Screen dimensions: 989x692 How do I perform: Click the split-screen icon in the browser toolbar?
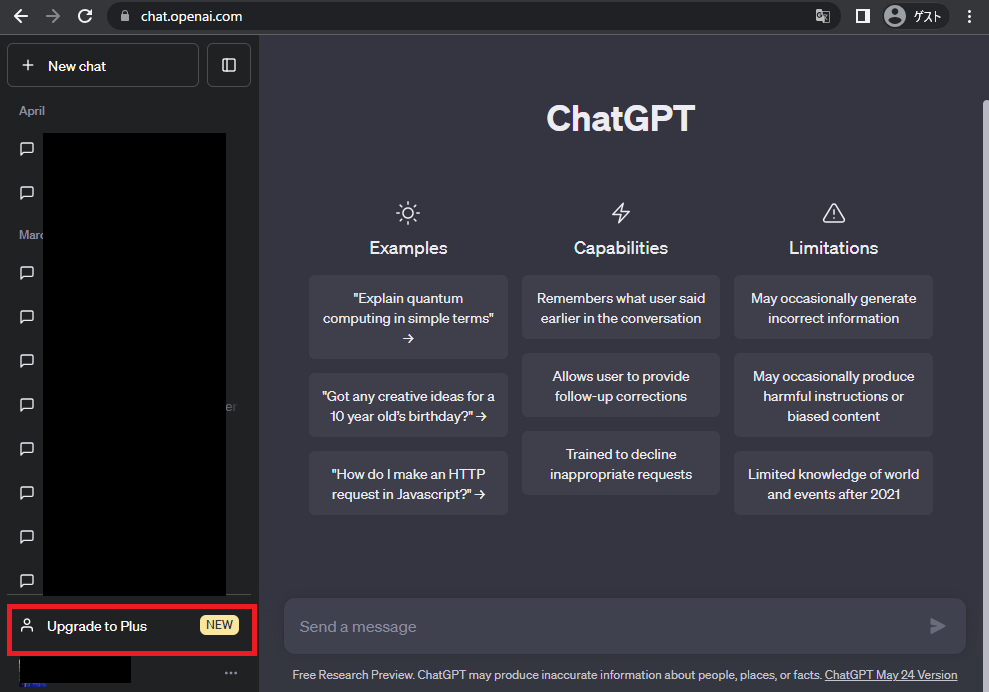pos(861,16)
